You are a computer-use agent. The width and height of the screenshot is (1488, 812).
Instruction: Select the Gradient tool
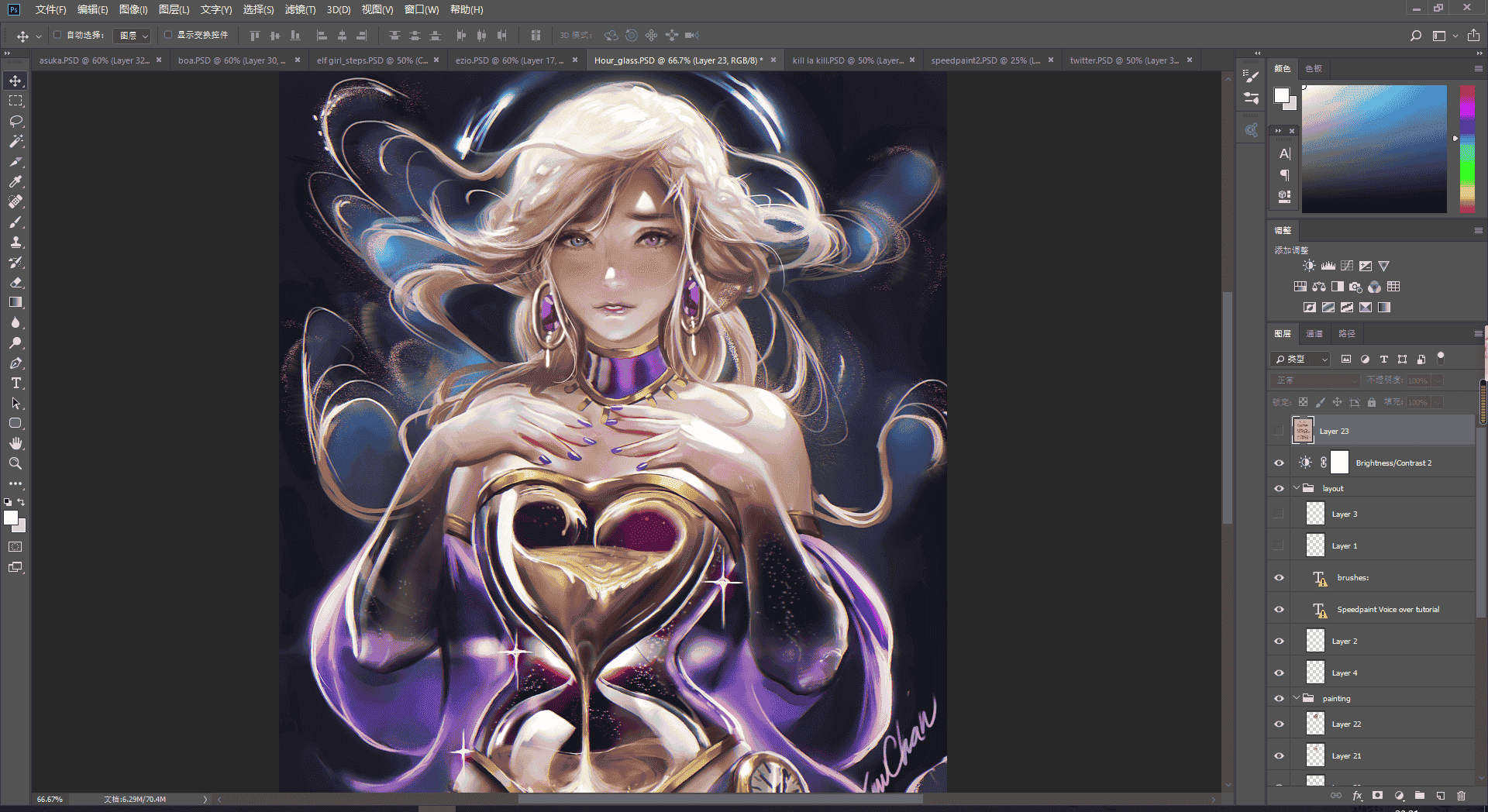coord(15,302)
